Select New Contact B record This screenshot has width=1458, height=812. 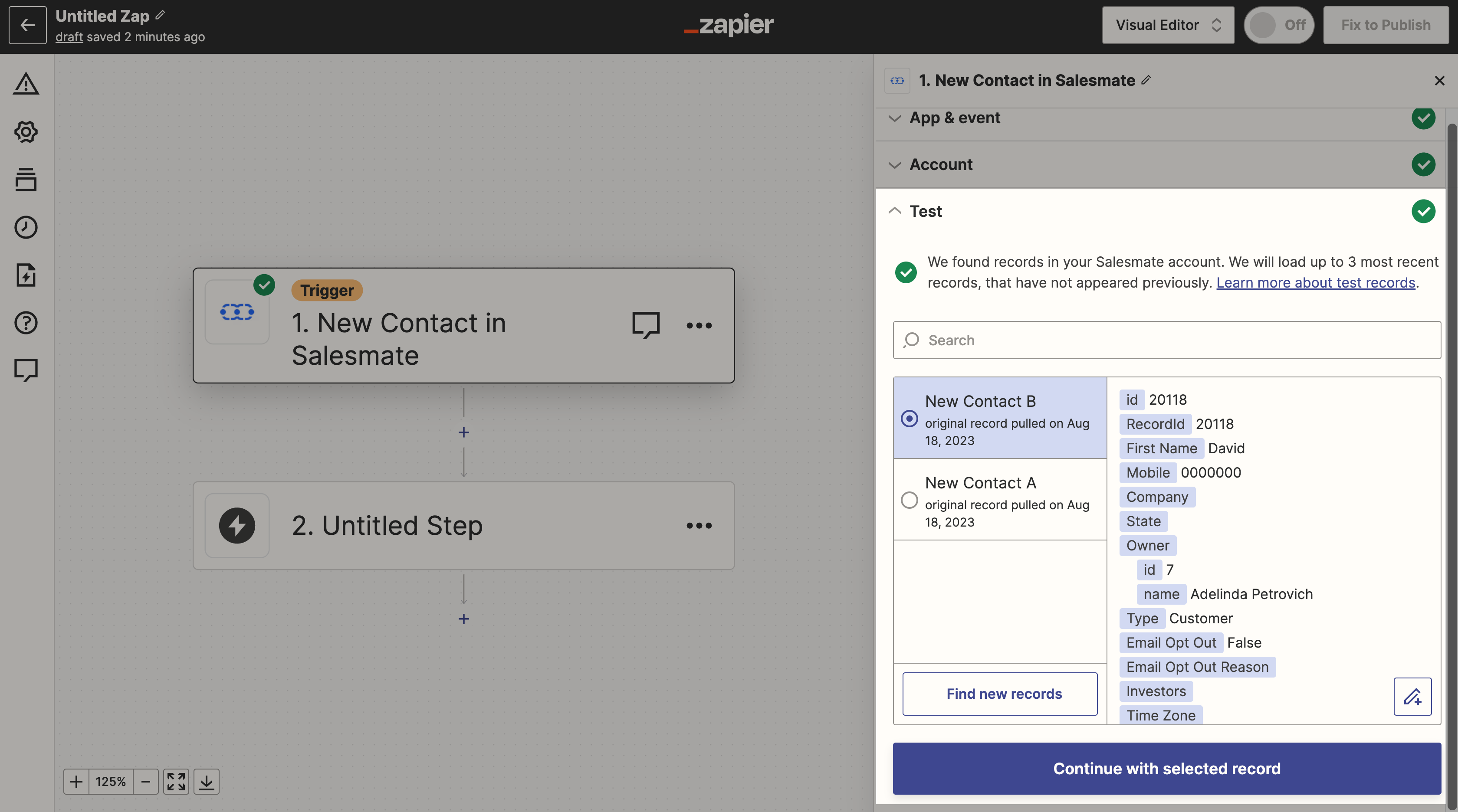click(x=999, y=418)
